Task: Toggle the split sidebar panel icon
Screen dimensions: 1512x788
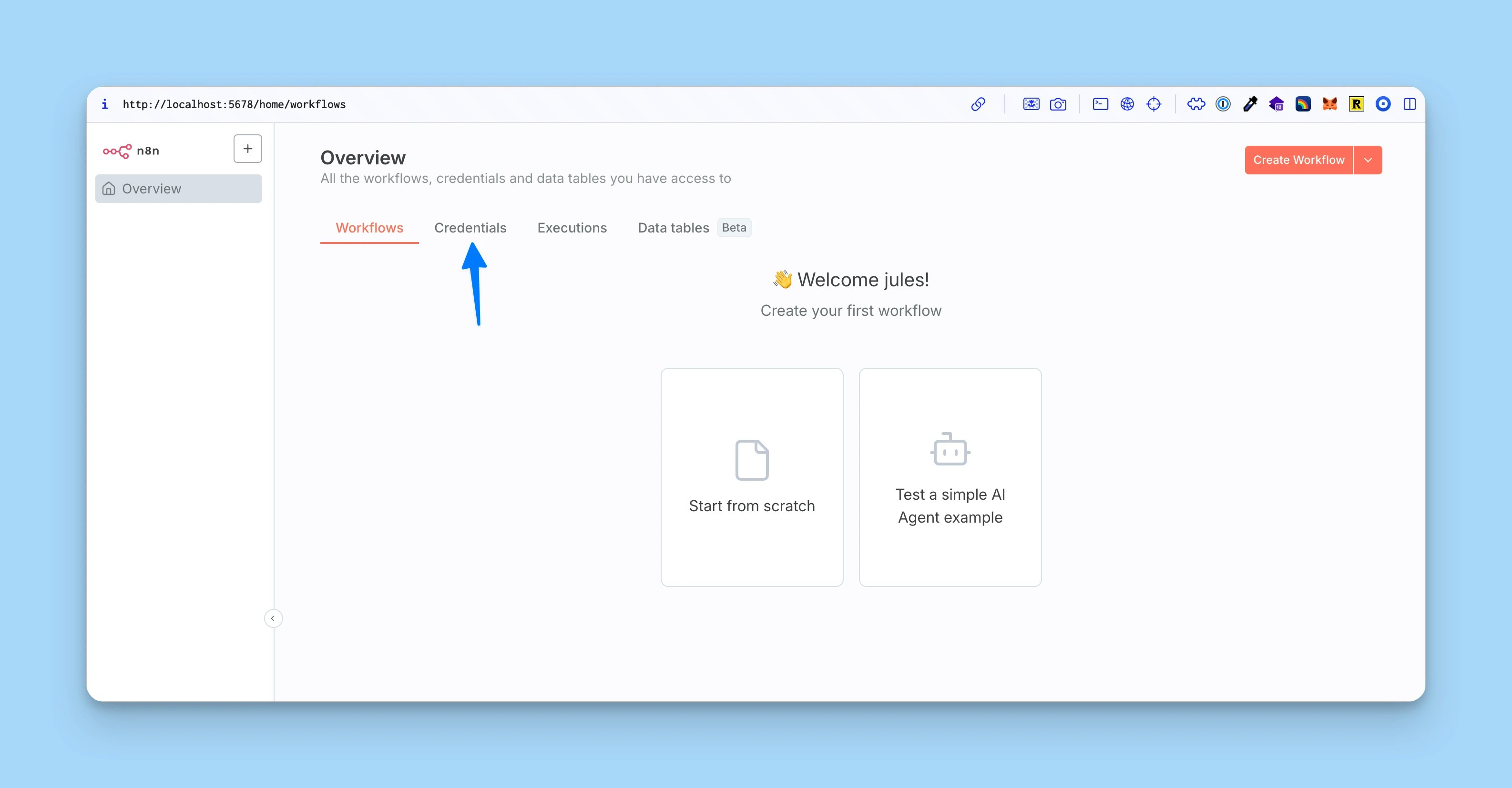Action: click(1410, 104)
